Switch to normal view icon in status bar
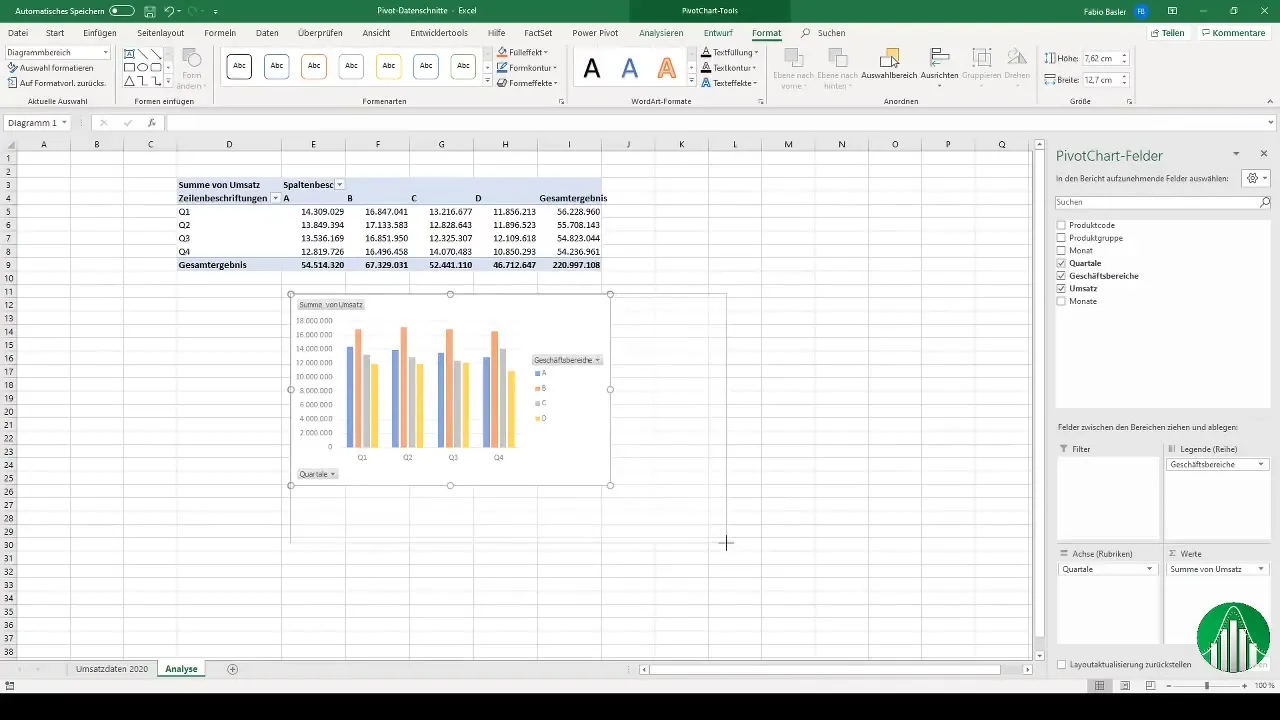Screen dimensions: 1280x720 (1099, 686)
